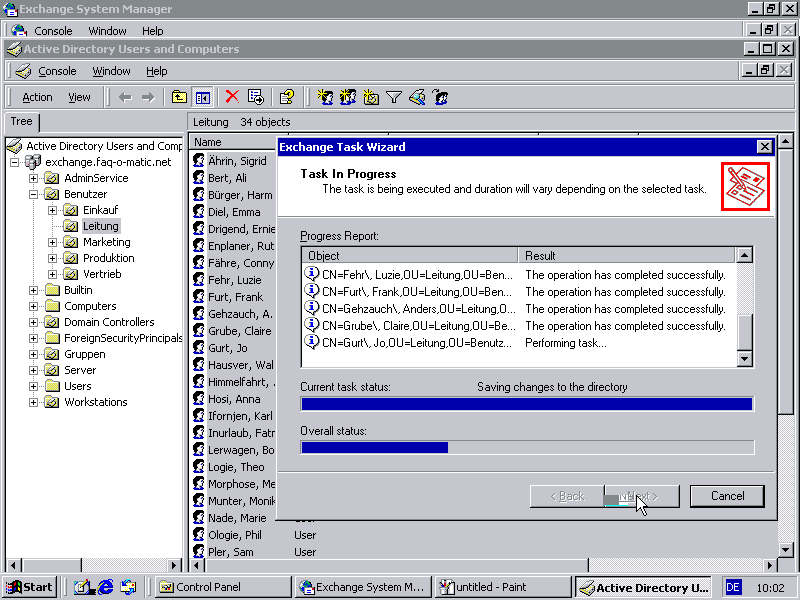Click the Internet Explorer quick launch icon

[x=105, y=587]
